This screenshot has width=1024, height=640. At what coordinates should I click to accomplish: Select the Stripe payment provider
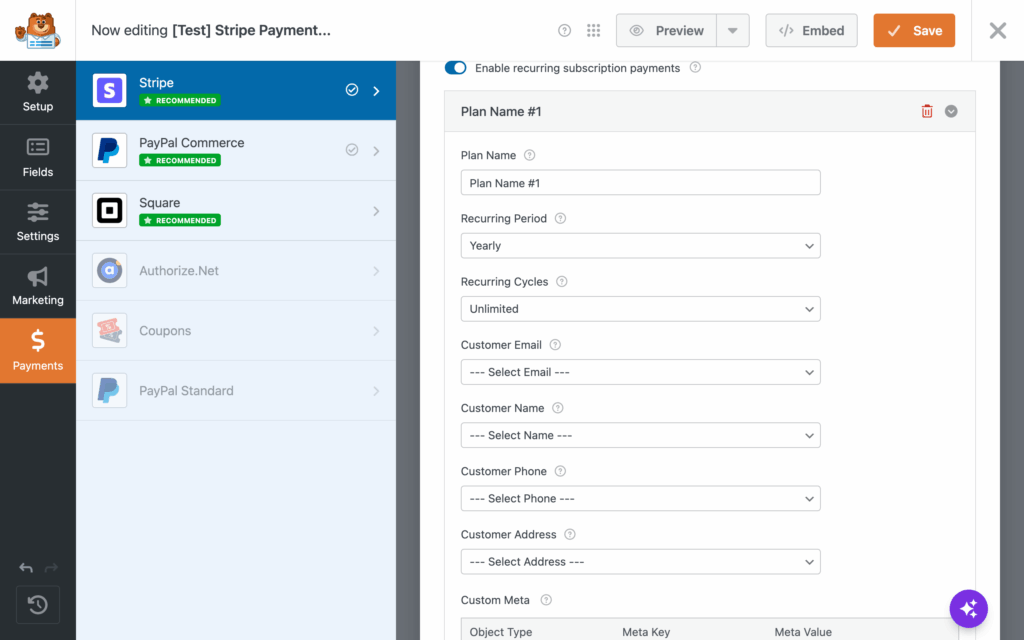(x=236, y=91)
